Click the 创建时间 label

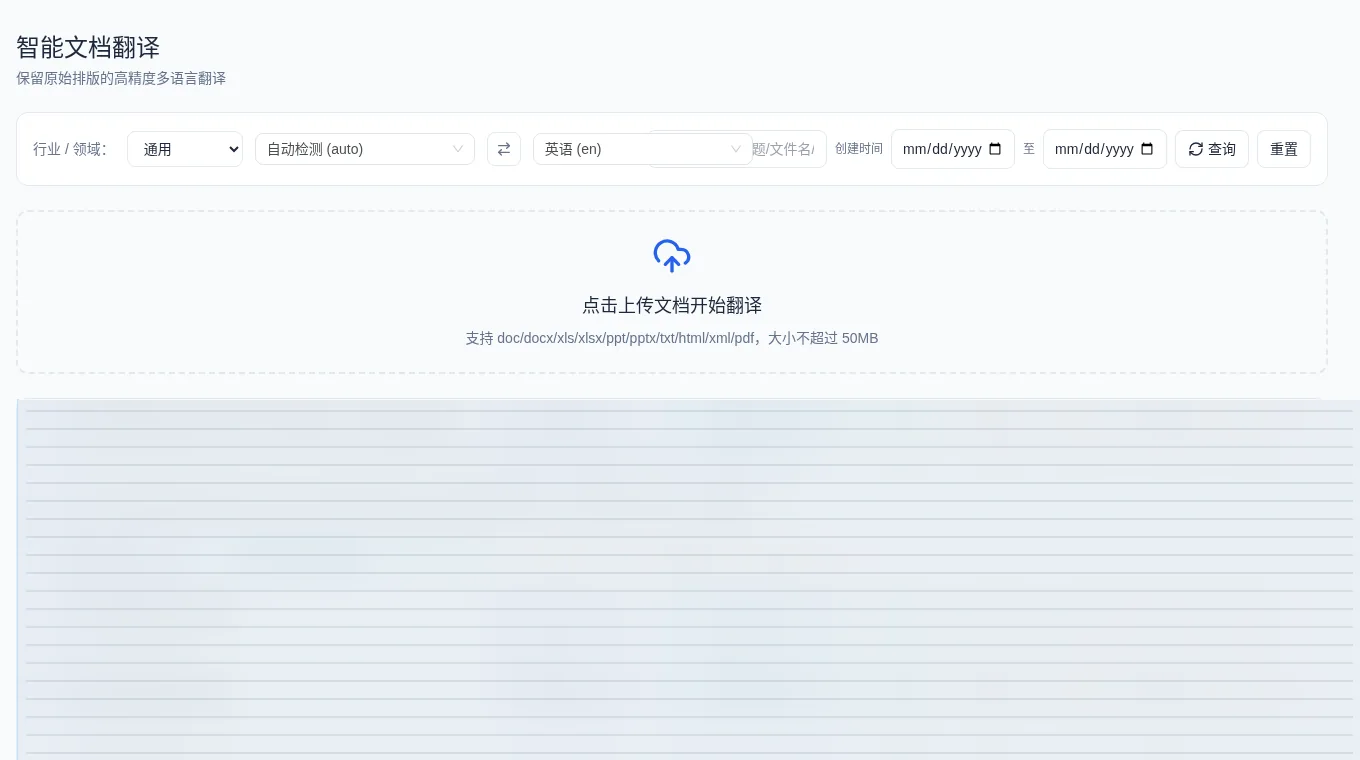pyautogui.click(x=859, y=148)
